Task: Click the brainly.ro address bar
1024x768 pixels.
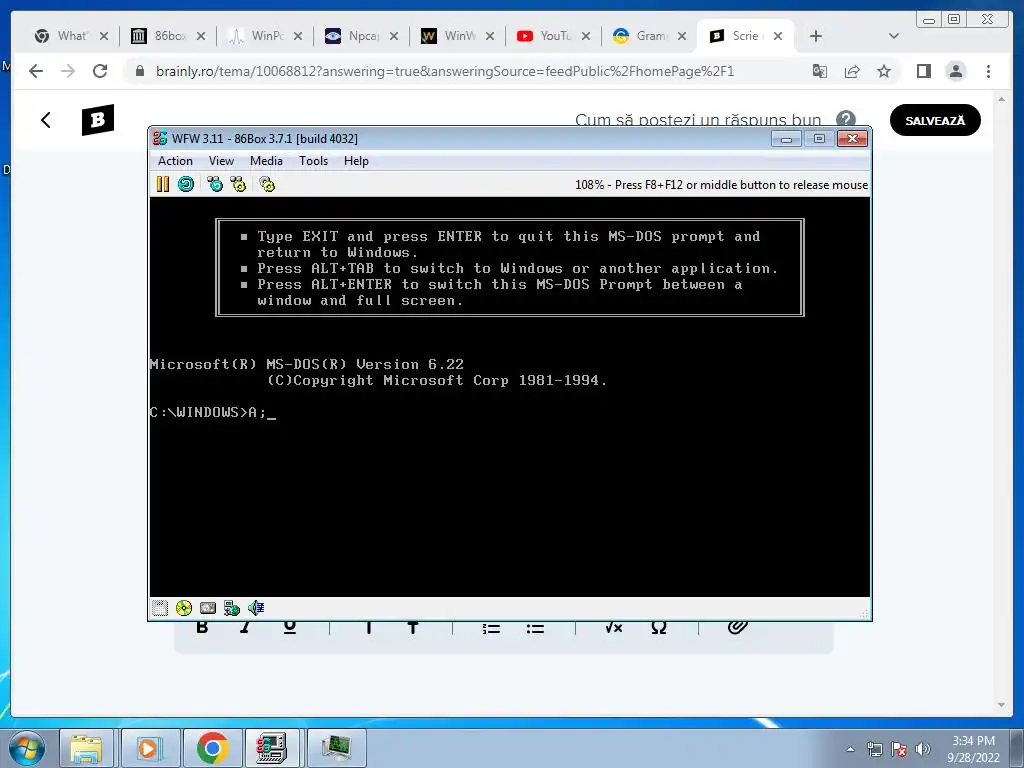Action: coord(444,71)
